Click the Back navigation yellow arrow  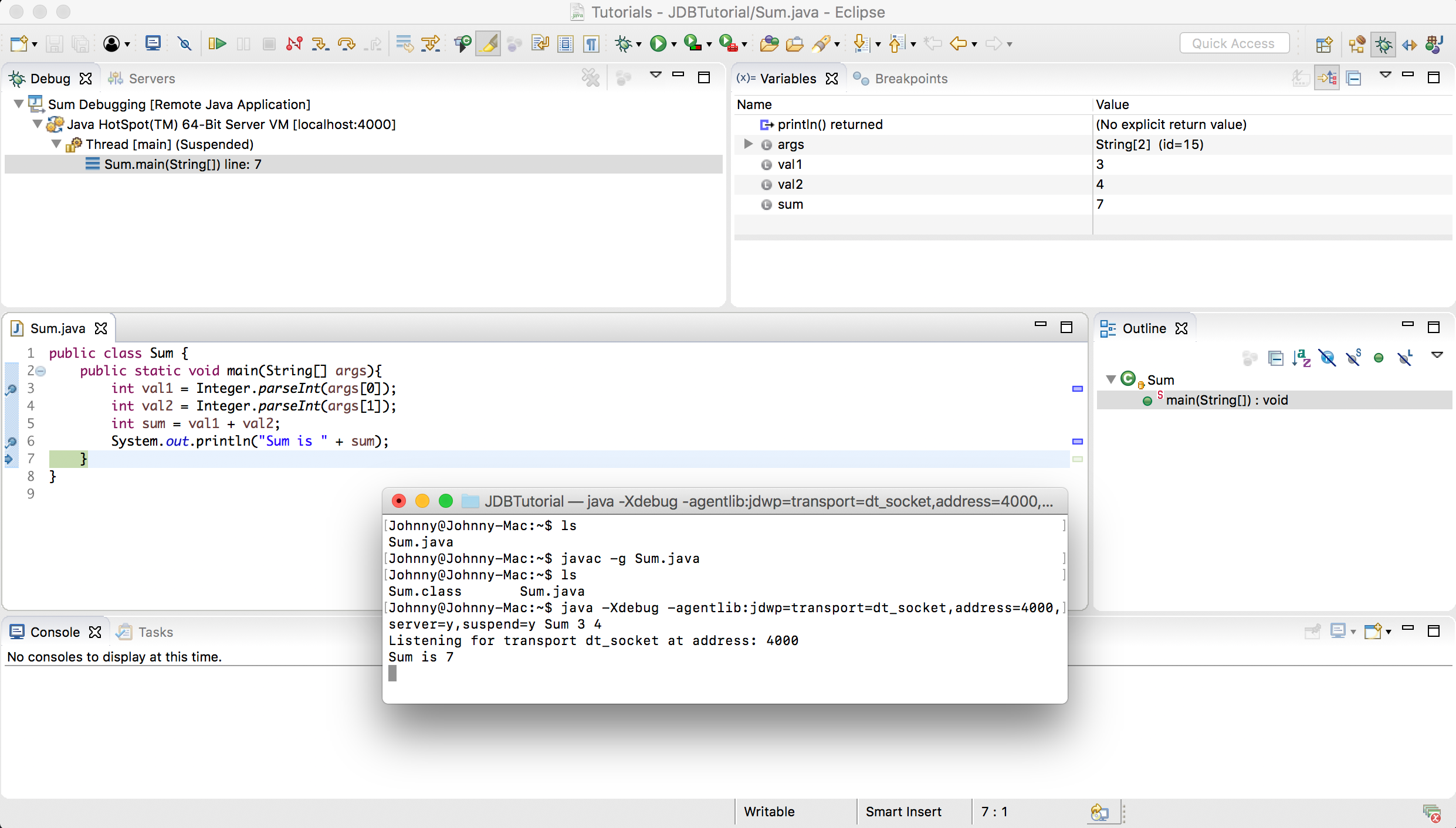958,43
